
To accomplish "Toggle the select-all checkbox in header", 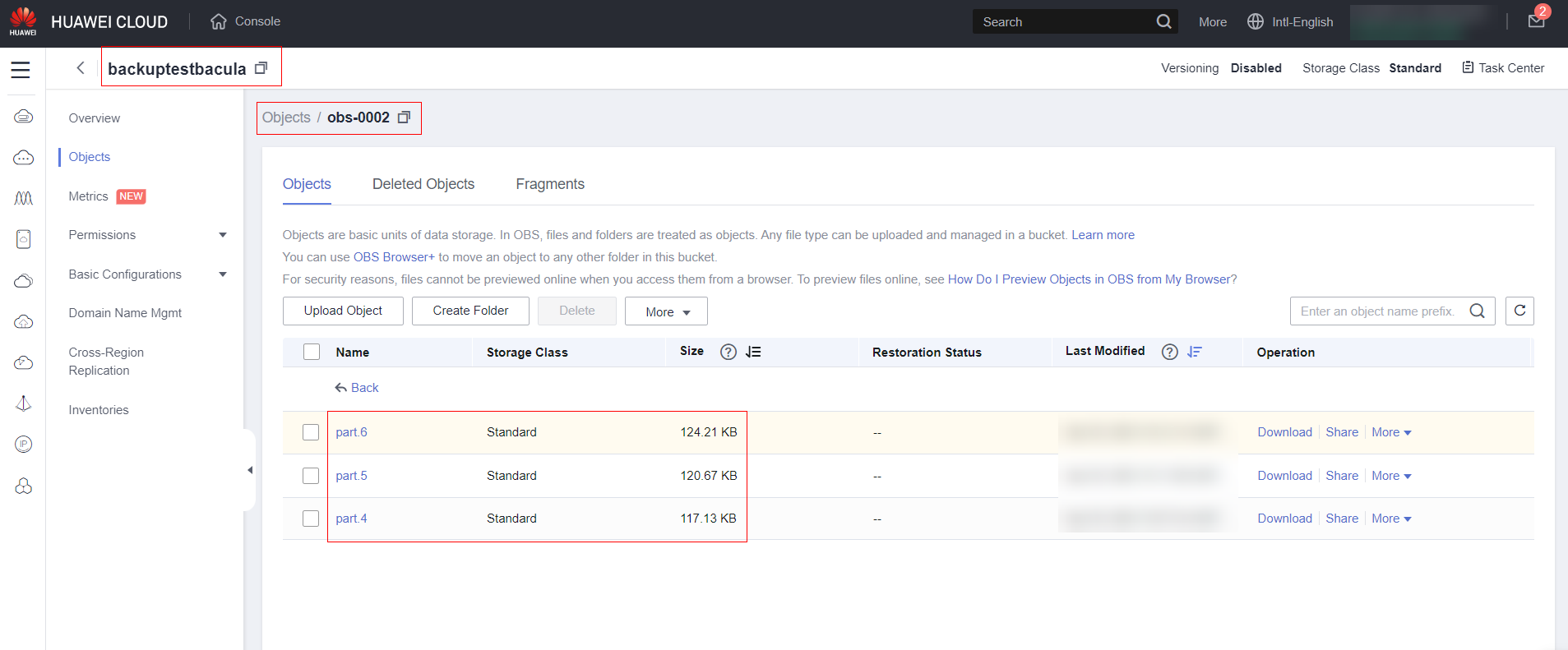I will (312, 352).
